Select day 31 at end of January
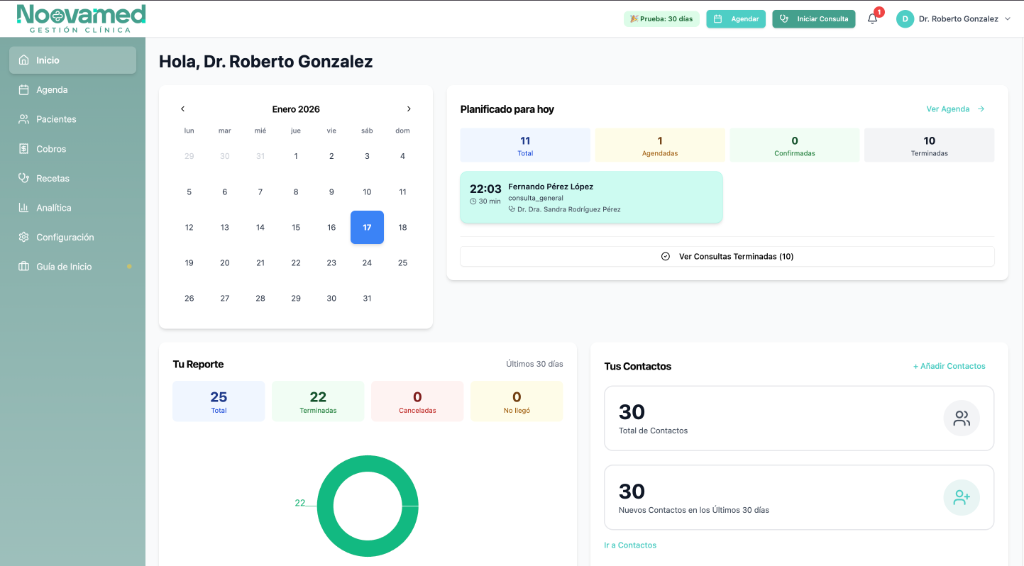The image size is (1024, 566). coord(367,298)
